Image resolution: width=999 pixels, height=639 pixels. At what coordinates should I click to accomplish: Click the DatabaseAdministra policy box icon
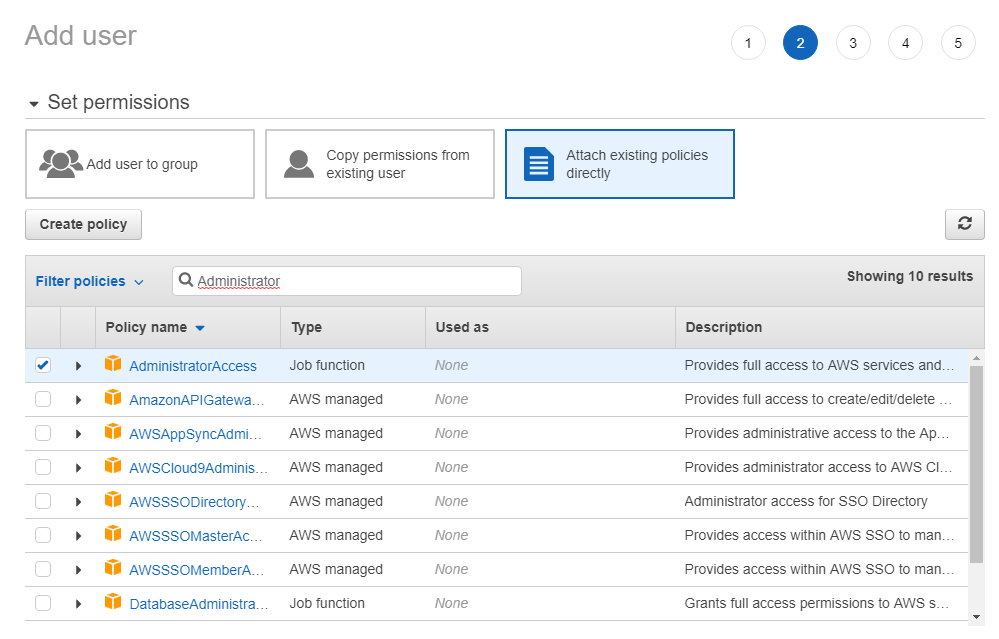point(113,601)
